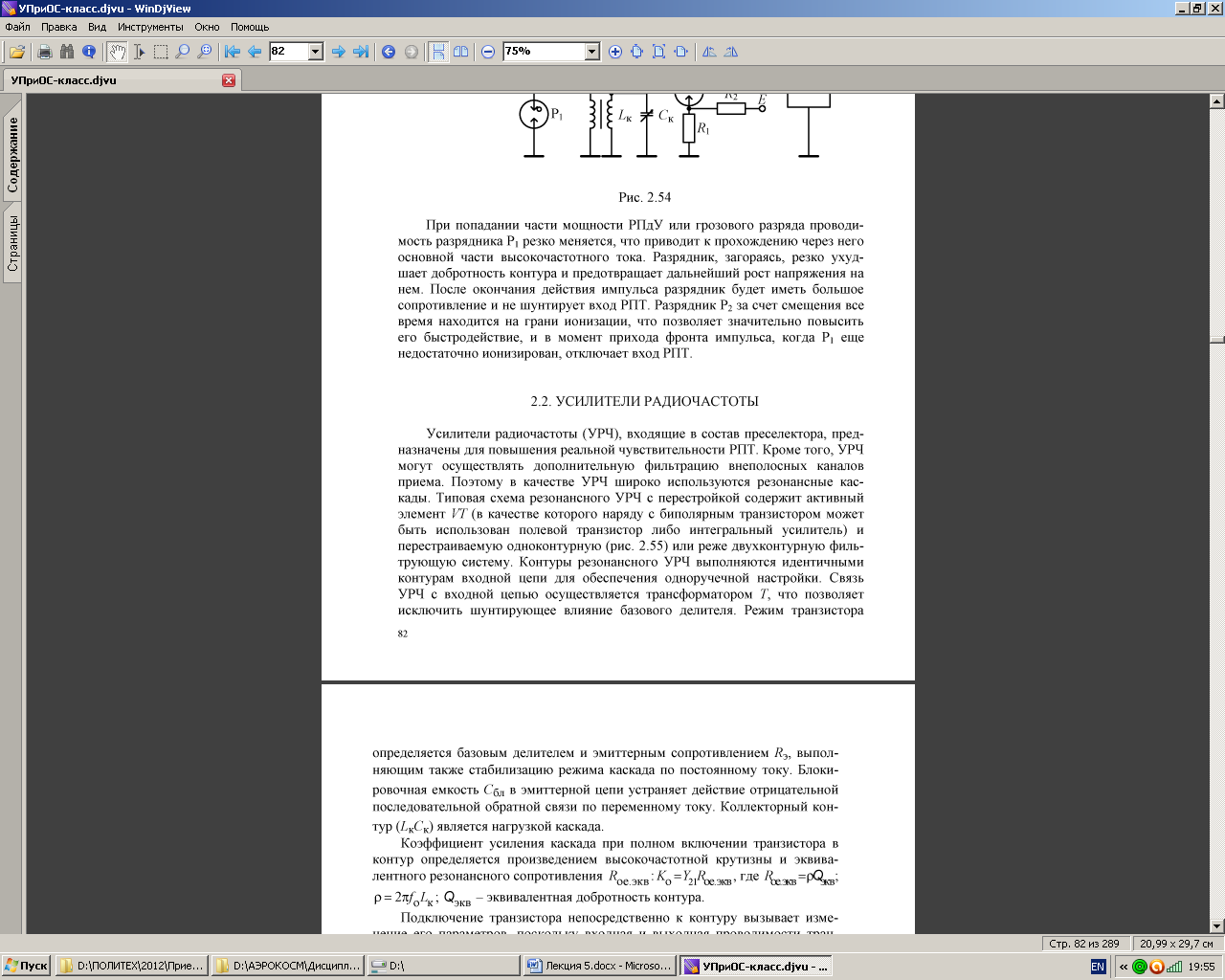Open Find with the binoculars icon
This screenshot has width=1225, height=980.
click(67, 52)
